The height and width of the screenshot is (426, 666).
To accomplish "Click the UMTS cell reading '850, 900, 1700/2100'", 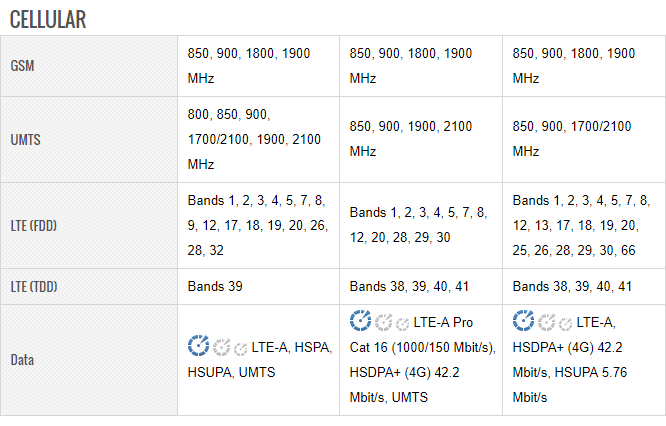I will 572,139.
